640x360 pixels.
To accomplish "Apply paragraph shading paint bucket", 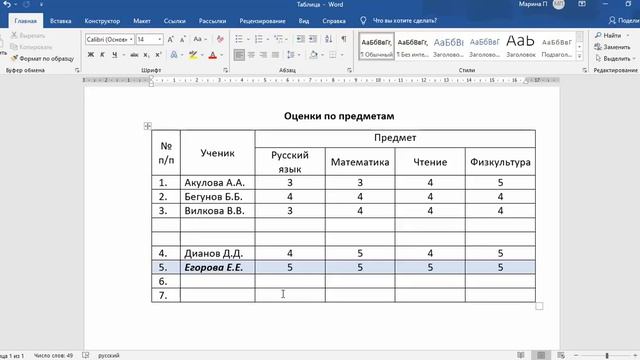I will click(313, 55).
